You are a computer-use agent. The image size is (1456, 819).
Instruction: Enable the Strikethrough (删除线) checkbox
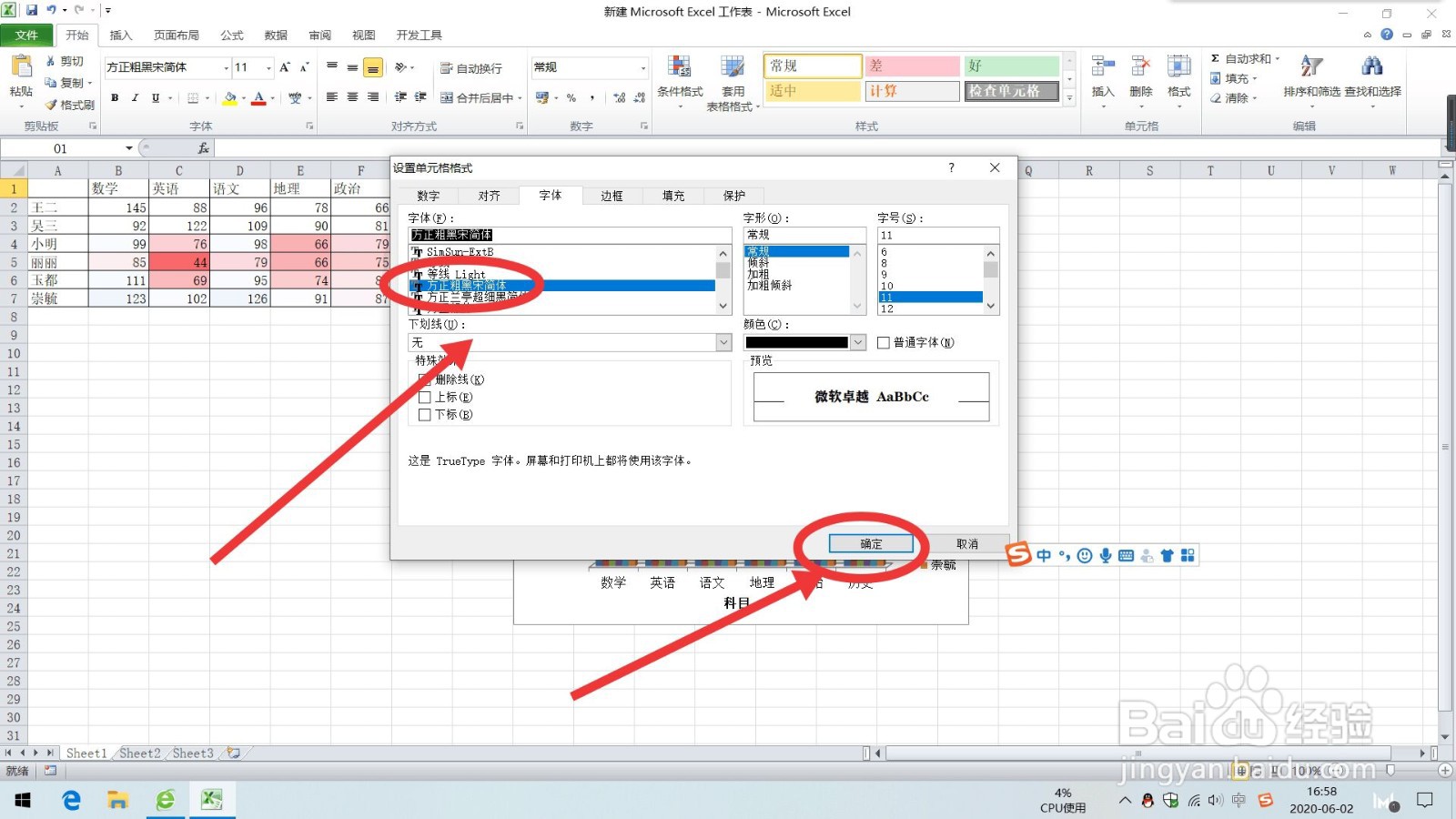click(424, 379)
